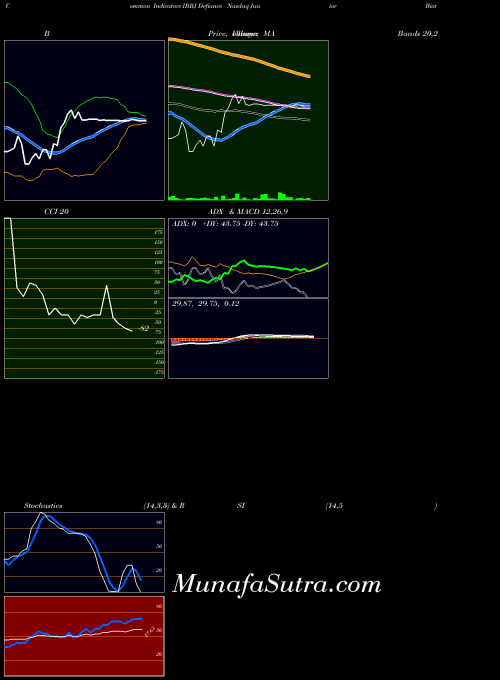Image resolution: width=500 pixels, height=680 pixels.
Task: Click the green volume bars in the price chart
Action: point(239,196)
